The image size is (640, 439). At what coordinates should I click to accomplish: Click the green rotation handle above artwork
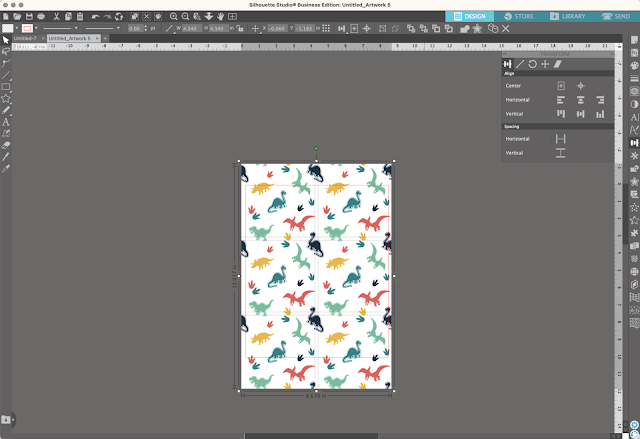(x=316, y=149)
